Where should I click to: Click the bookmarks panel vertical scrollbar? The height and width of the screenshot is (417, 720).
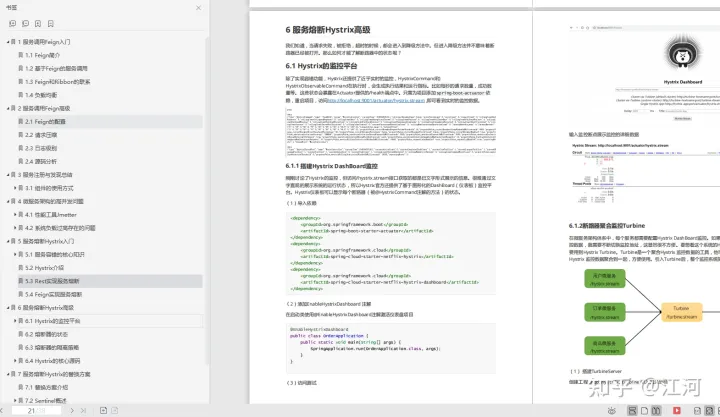click(x=207, y=202)
